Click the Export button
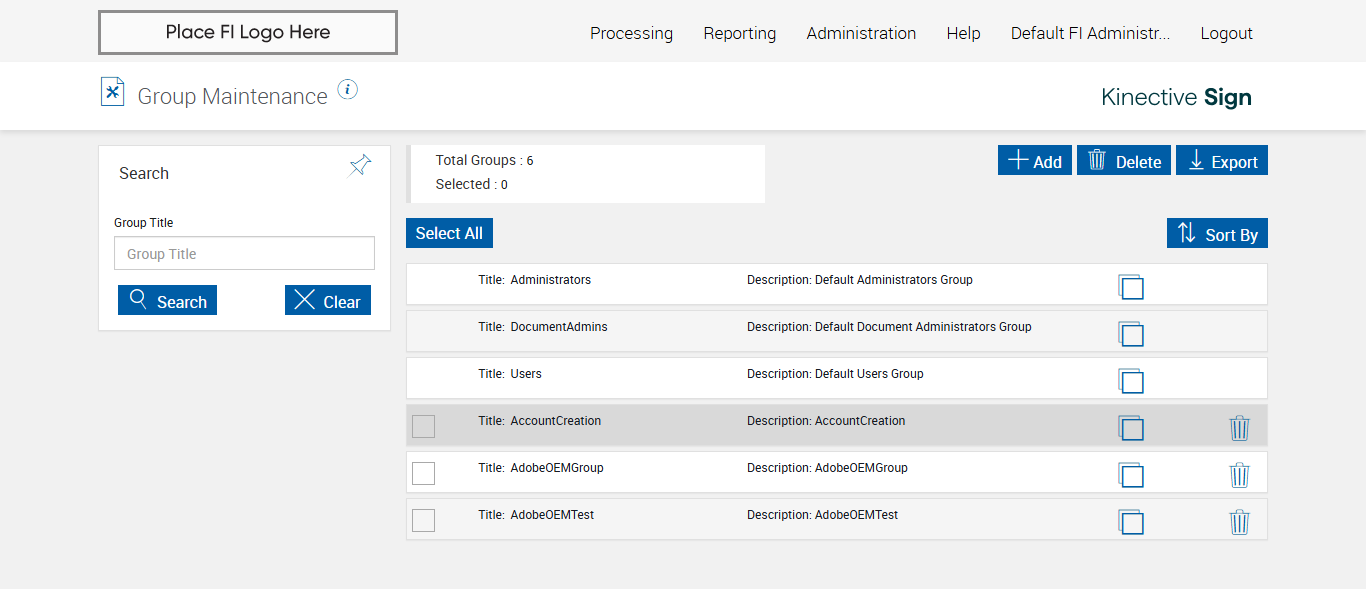This screenshot has height=589, width=1366. (1222, 161)
